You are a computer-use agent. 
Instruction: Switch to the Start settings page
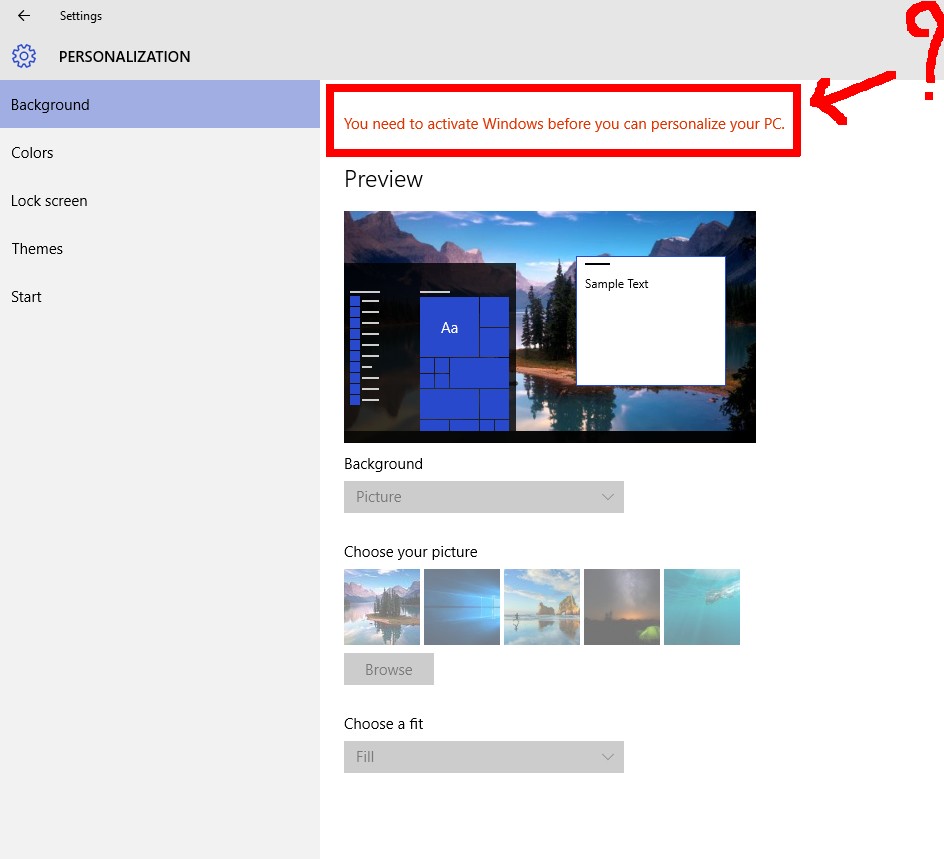click(x=26, y=297)
